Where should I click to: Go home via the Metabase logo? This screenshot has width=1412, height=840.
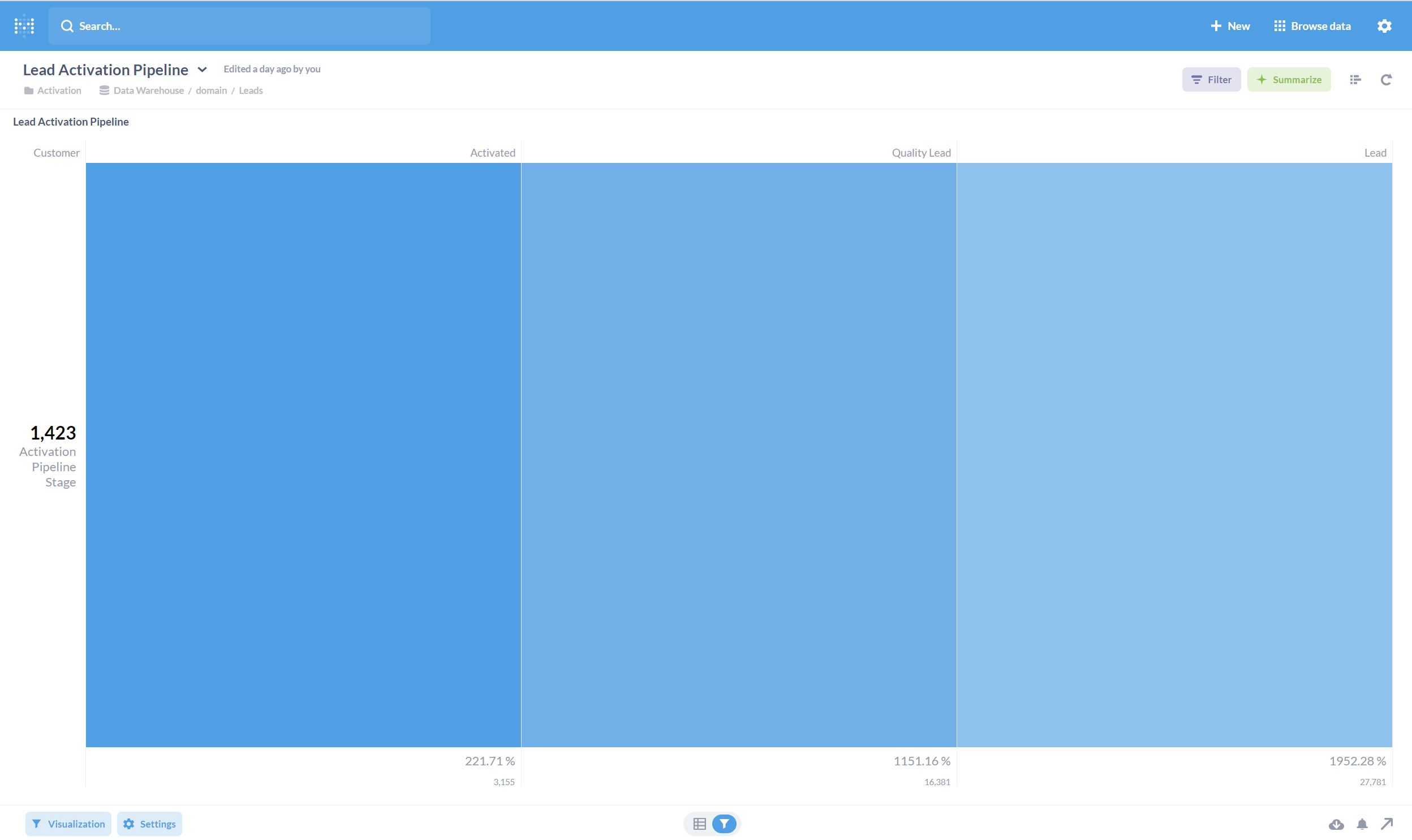pyautogui.click(x=24, y=25)
